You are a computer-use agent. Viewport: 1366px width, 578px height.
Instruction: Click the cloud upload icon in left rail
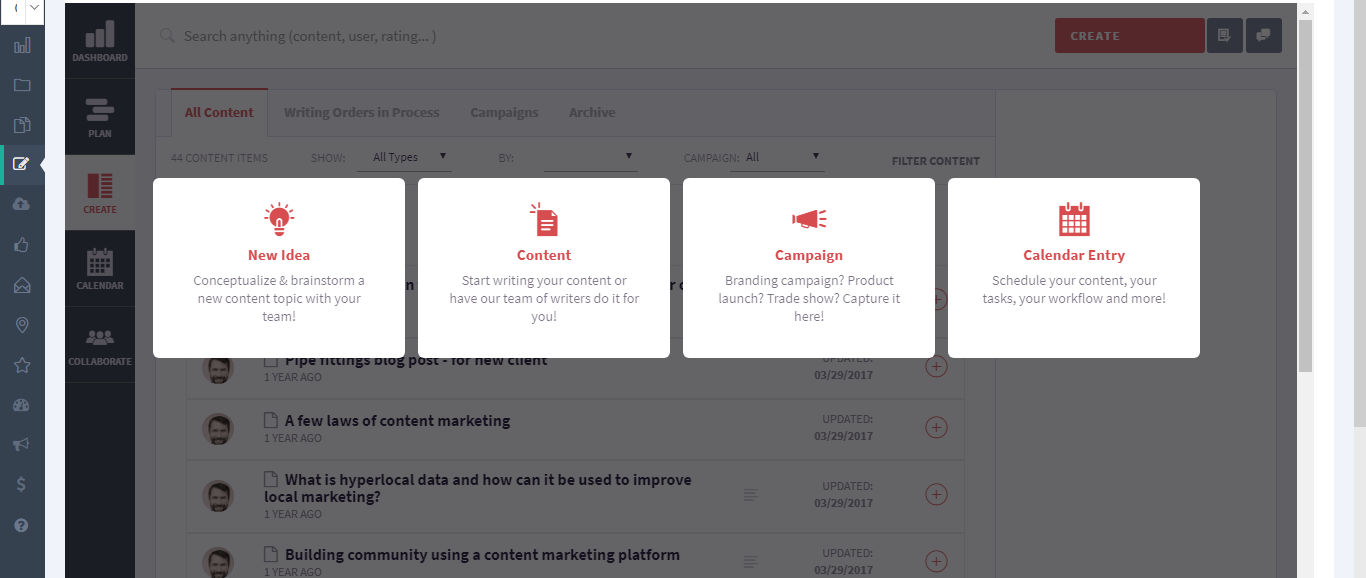21,204
